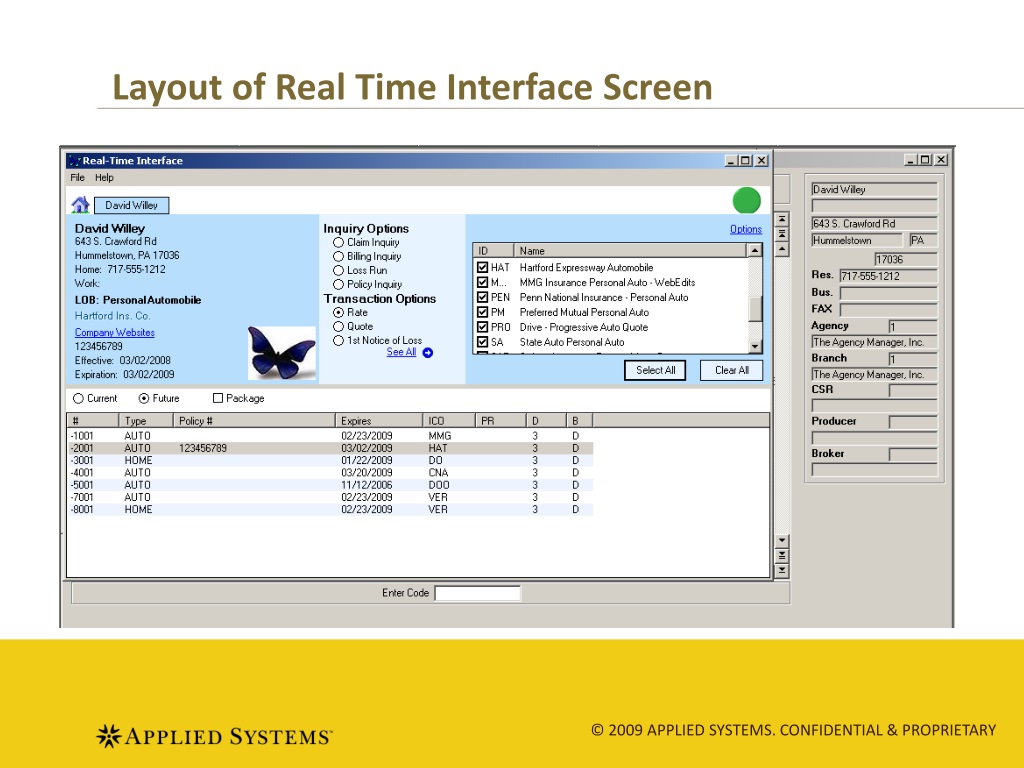Select policy row -1001 AUTO MMG

point(330,436)
